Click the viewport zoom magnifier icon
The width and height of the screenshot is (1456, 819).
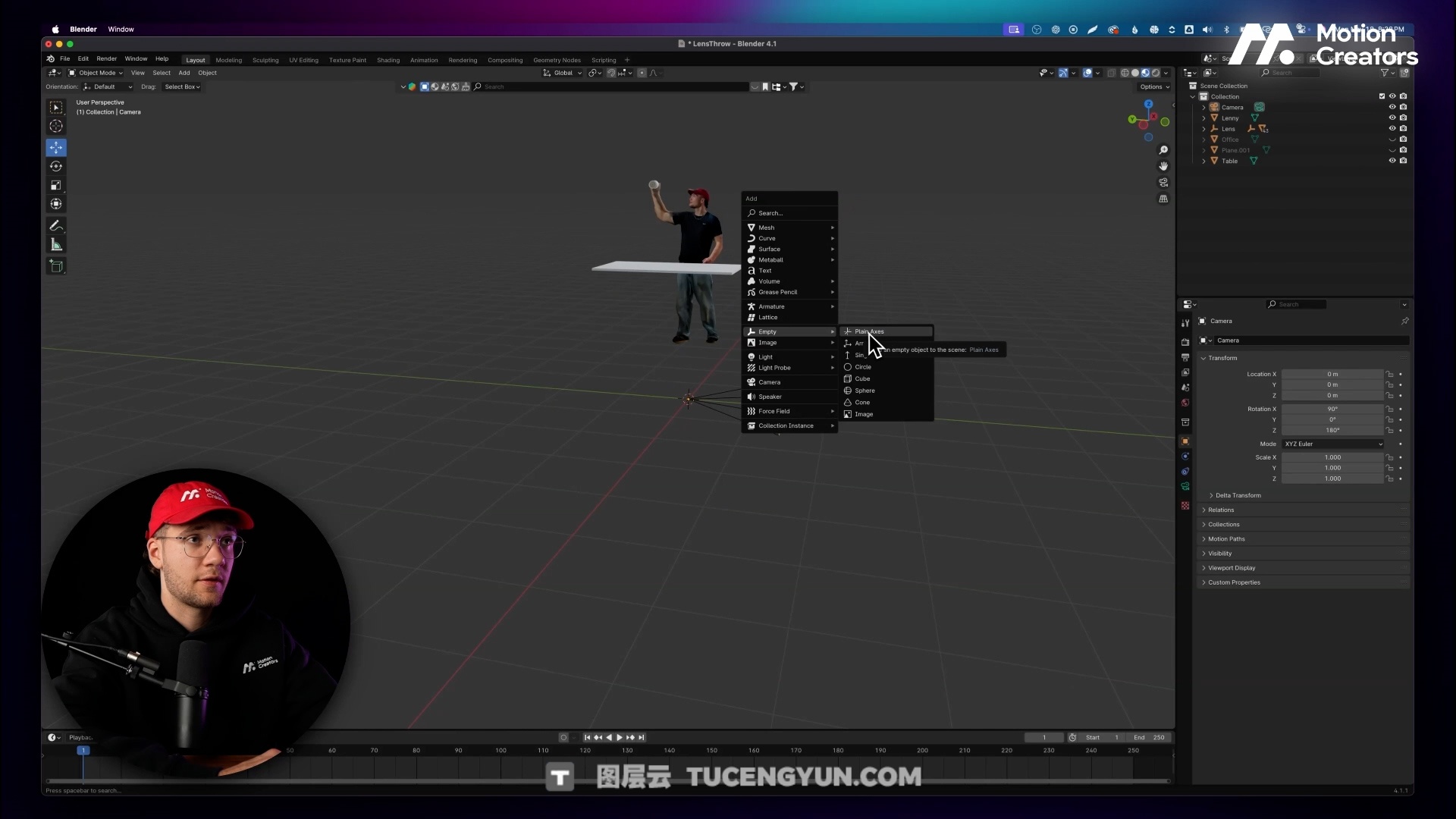(1163, 150)
